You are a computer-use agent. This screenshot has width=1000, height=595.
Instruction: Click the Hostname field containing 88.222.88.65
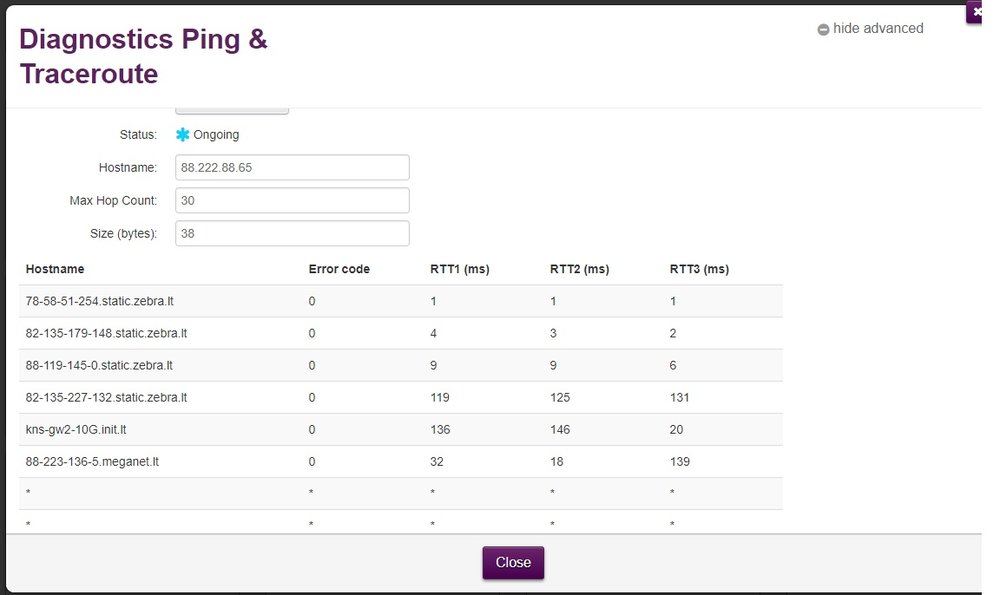point(292,168)
